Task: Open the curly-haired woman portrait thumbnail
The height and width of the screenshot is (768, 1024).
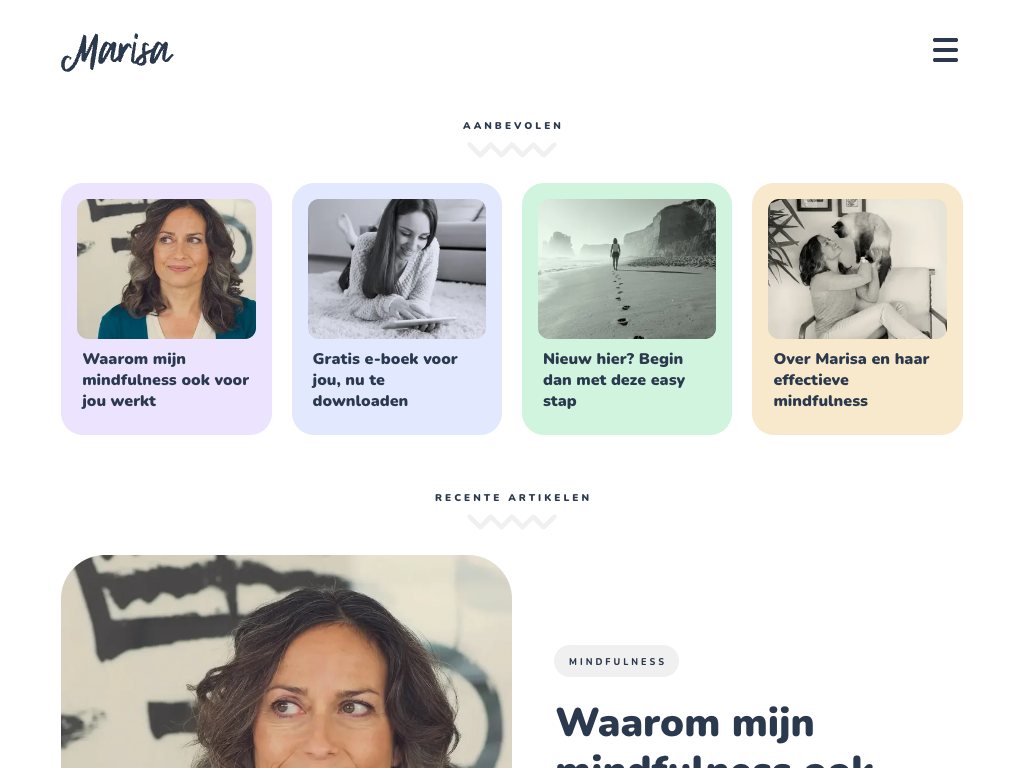Action: coord(167,269)
